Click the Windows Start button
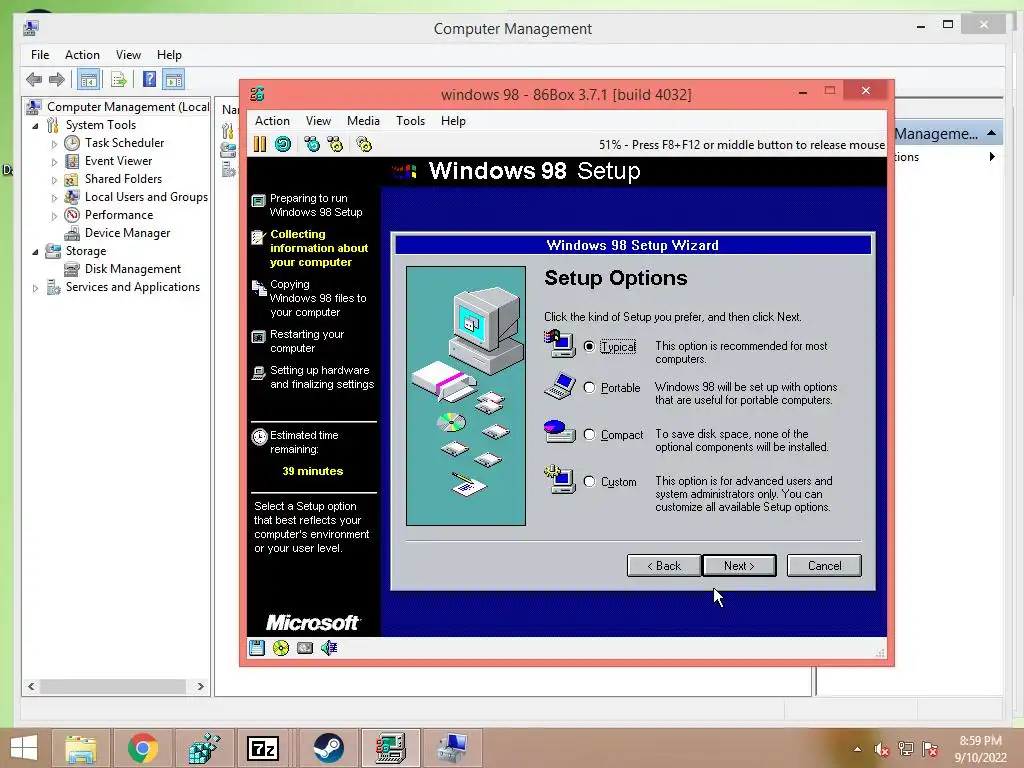 (x=24, y=748)
